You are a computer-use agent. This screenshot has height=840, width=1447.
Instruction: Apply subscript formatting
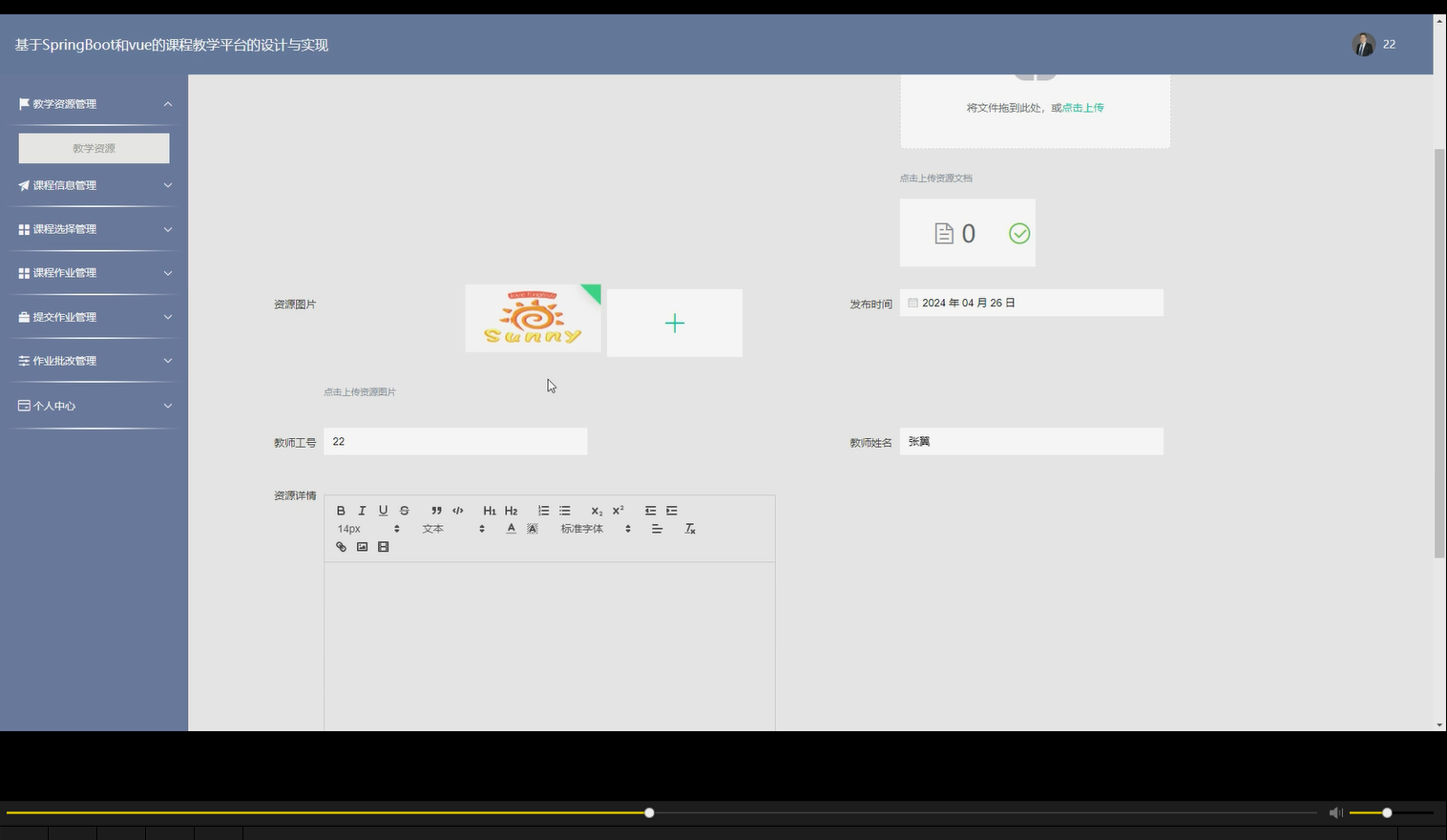(597, 511)
